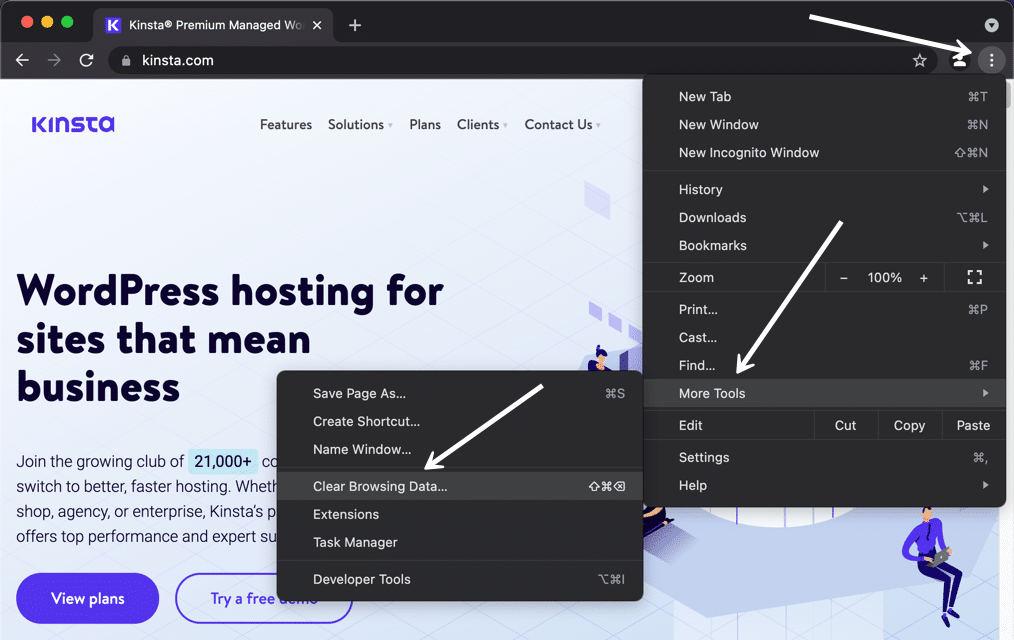Open a new tab with plus icon
The image size is (1014, 640).
tap(355, 25)
